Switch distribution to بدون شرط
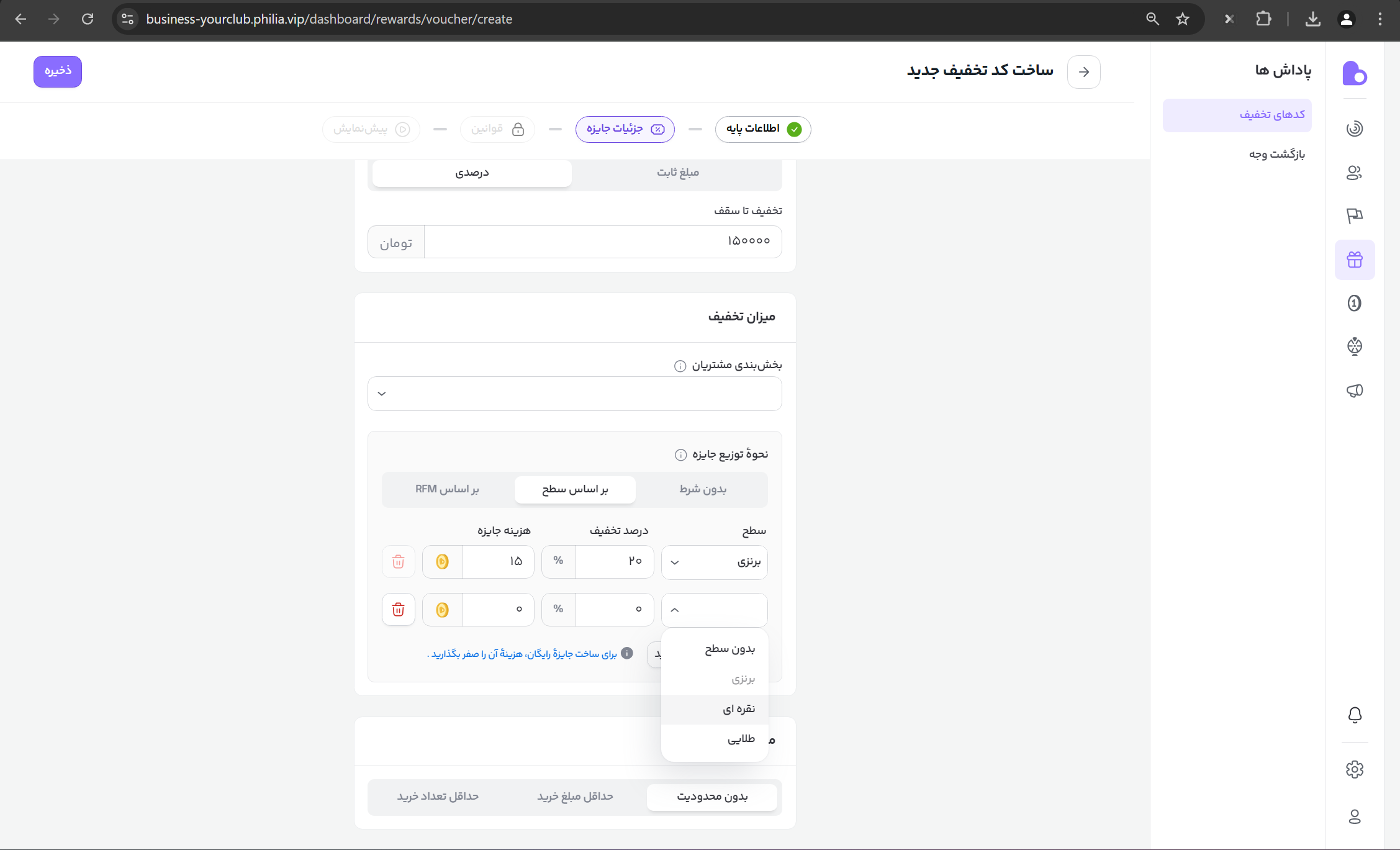The image size is (1400, 850). (x=702, y=490)
